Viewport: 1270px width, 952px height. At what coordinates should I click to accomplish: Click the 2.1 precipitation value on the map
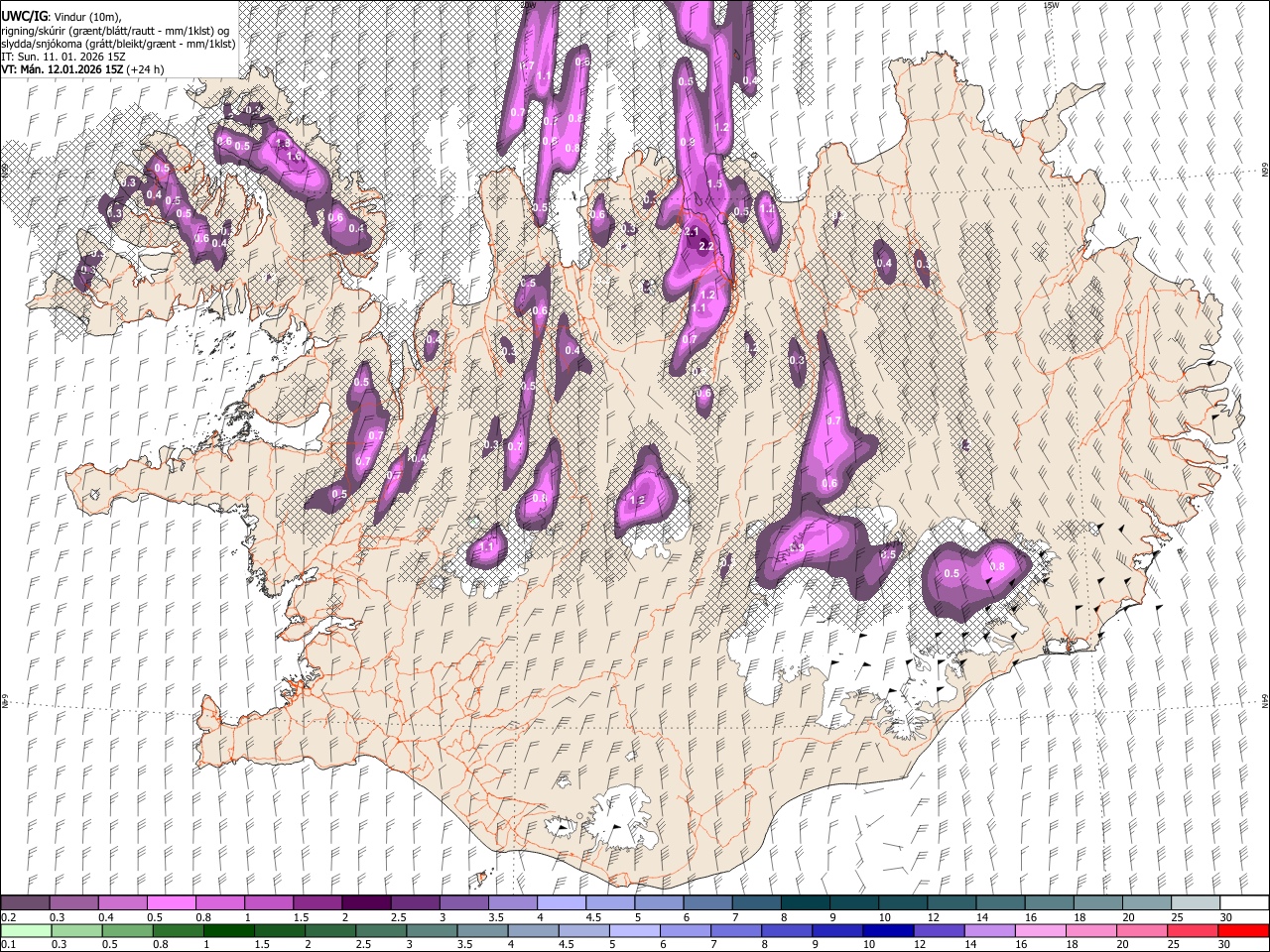693,230
